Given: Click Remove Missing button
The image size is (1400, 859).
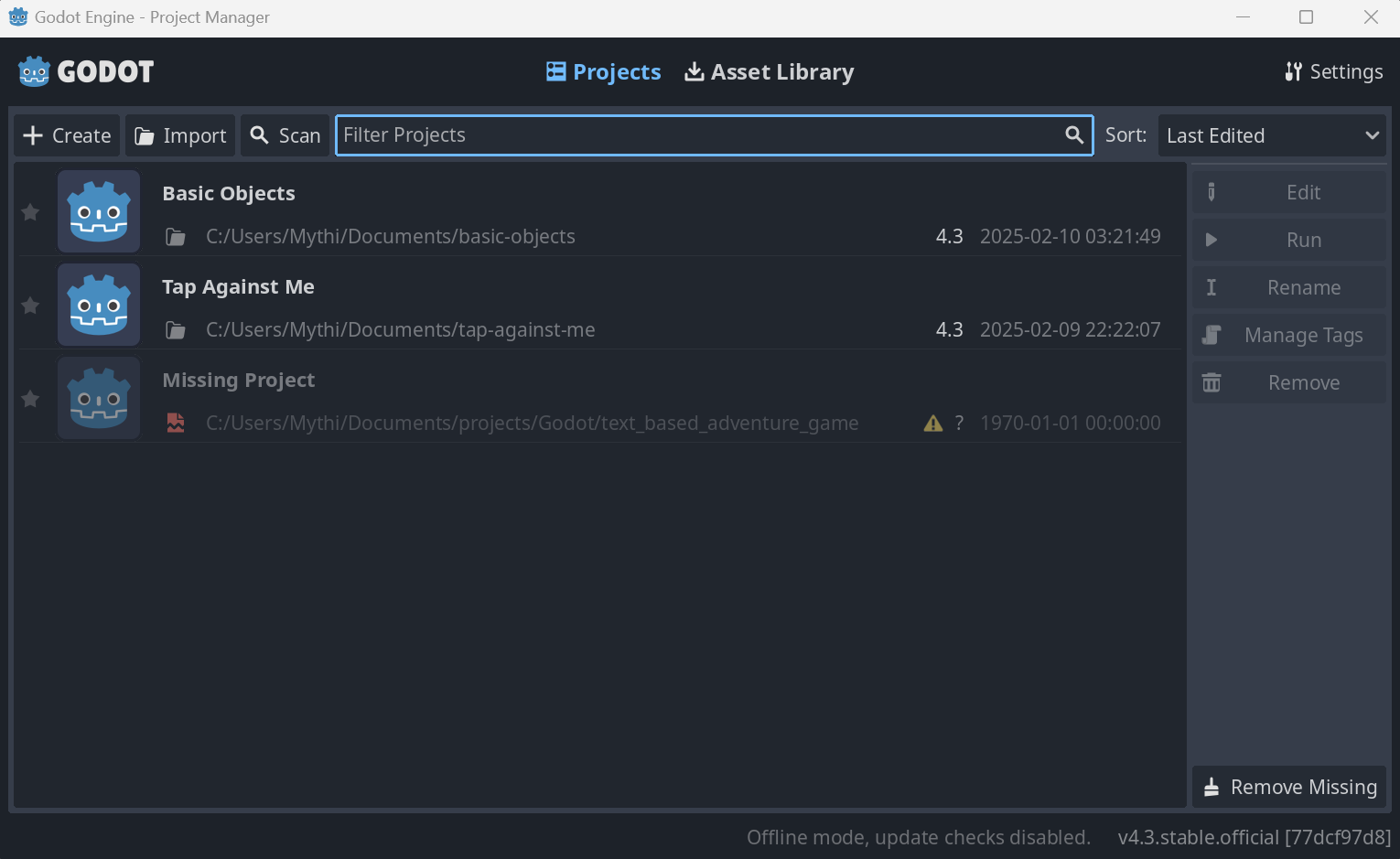Looking at the screenshot, I should click(1288, 787).
